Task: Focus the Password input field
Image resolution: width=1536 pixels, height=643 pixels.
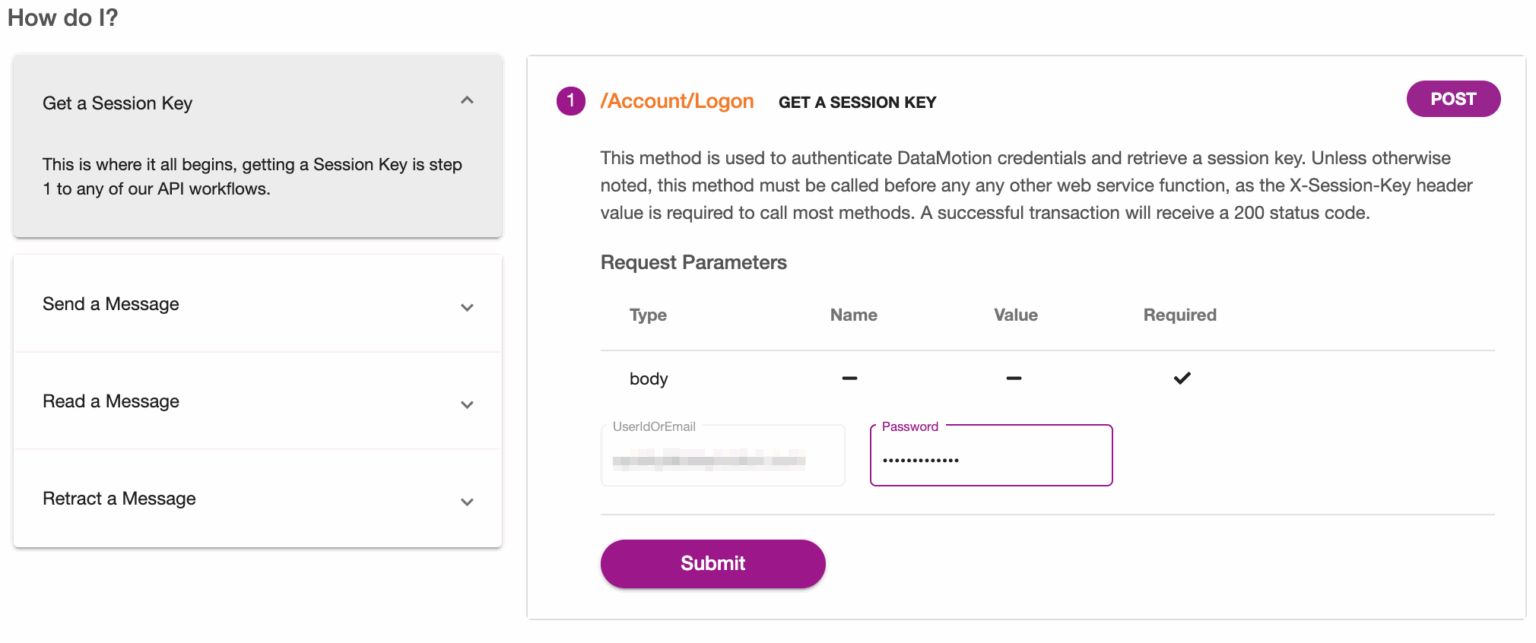Action: click(x=990, y=460)
